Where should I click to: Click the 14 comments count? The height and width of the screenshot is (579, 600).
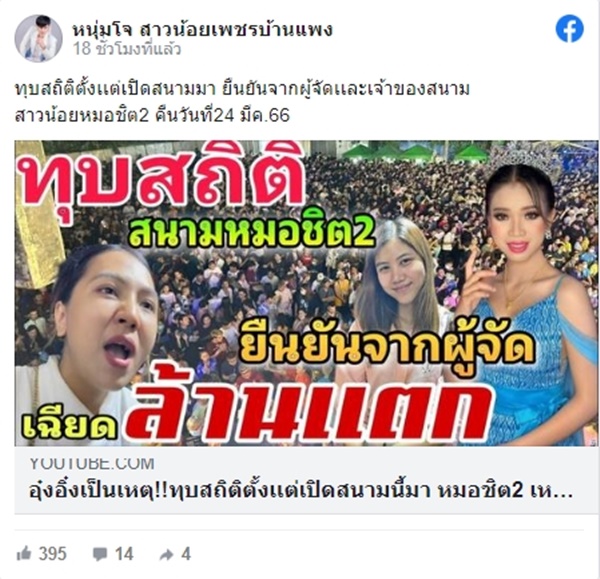(x=124, y=554)
